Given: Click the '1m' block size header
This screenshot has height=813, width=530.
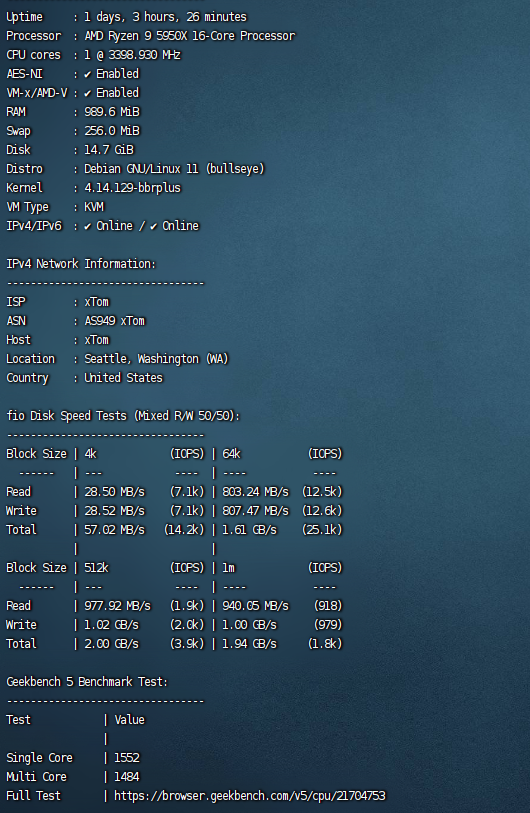Looking at the screenshot, I should pos(229,568).
